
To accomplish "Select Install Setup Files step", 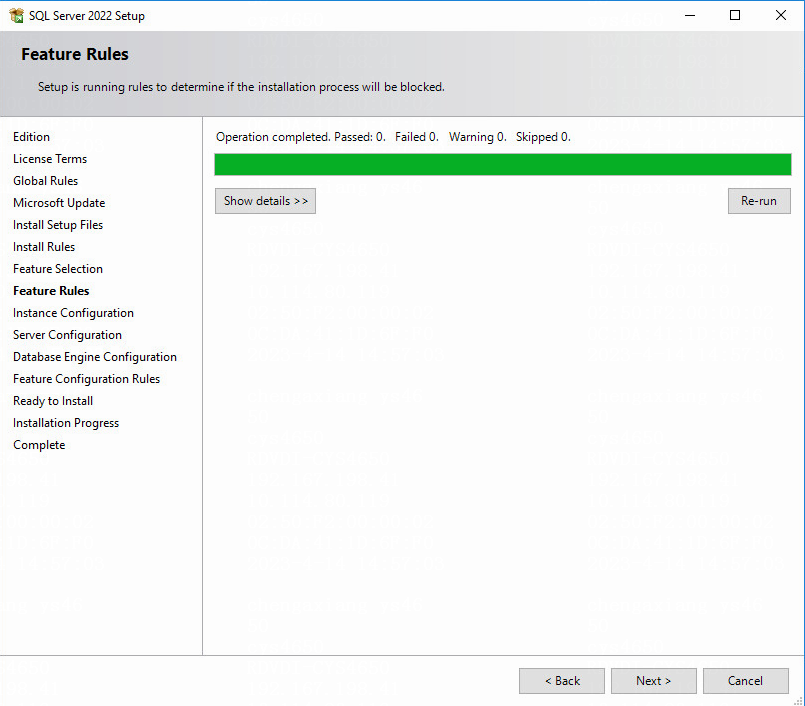I will coord(58,225).
